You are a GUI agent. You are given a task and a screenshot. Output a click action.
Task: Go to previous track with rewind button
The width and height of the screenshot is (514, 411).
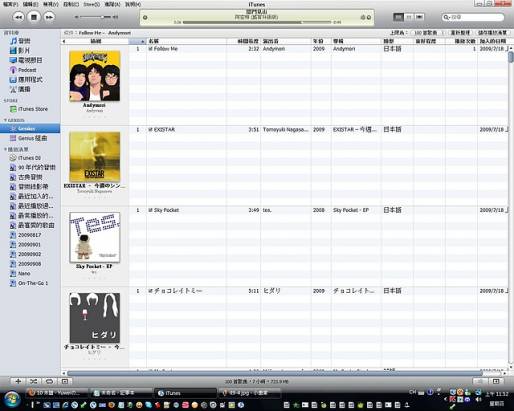pos(18,17)
